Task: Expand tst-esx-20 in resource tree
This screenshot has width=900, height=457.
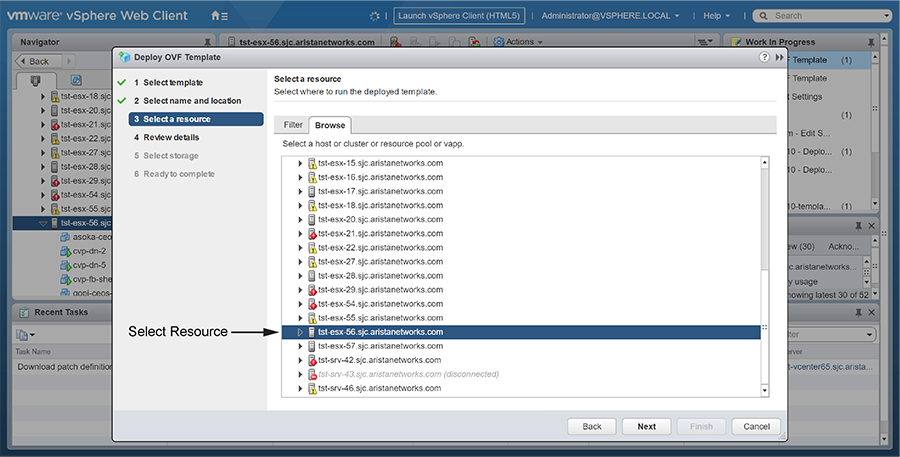Action: 300,219
